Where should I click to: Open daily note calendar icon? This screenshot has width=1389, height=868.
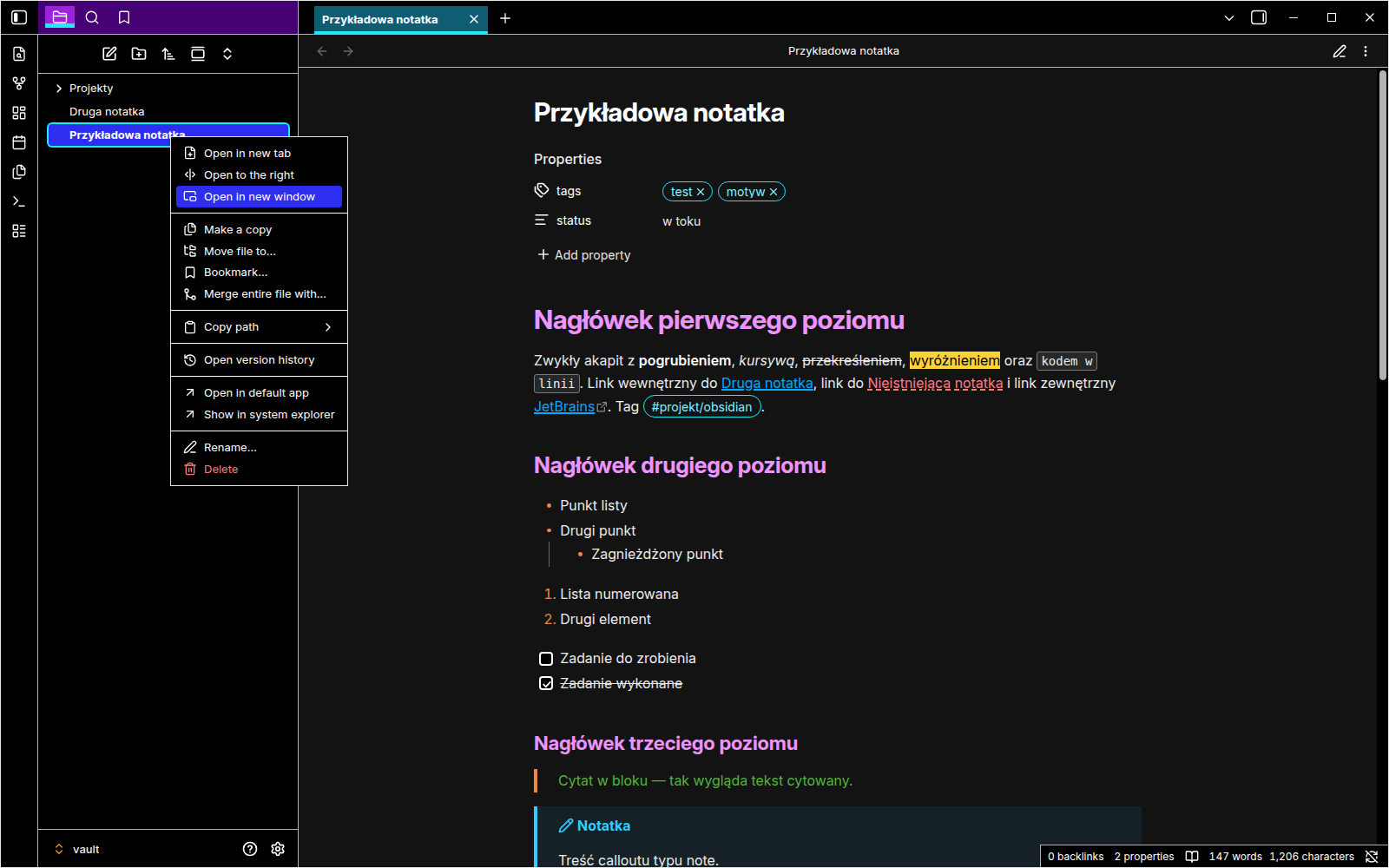coord(19,142)
